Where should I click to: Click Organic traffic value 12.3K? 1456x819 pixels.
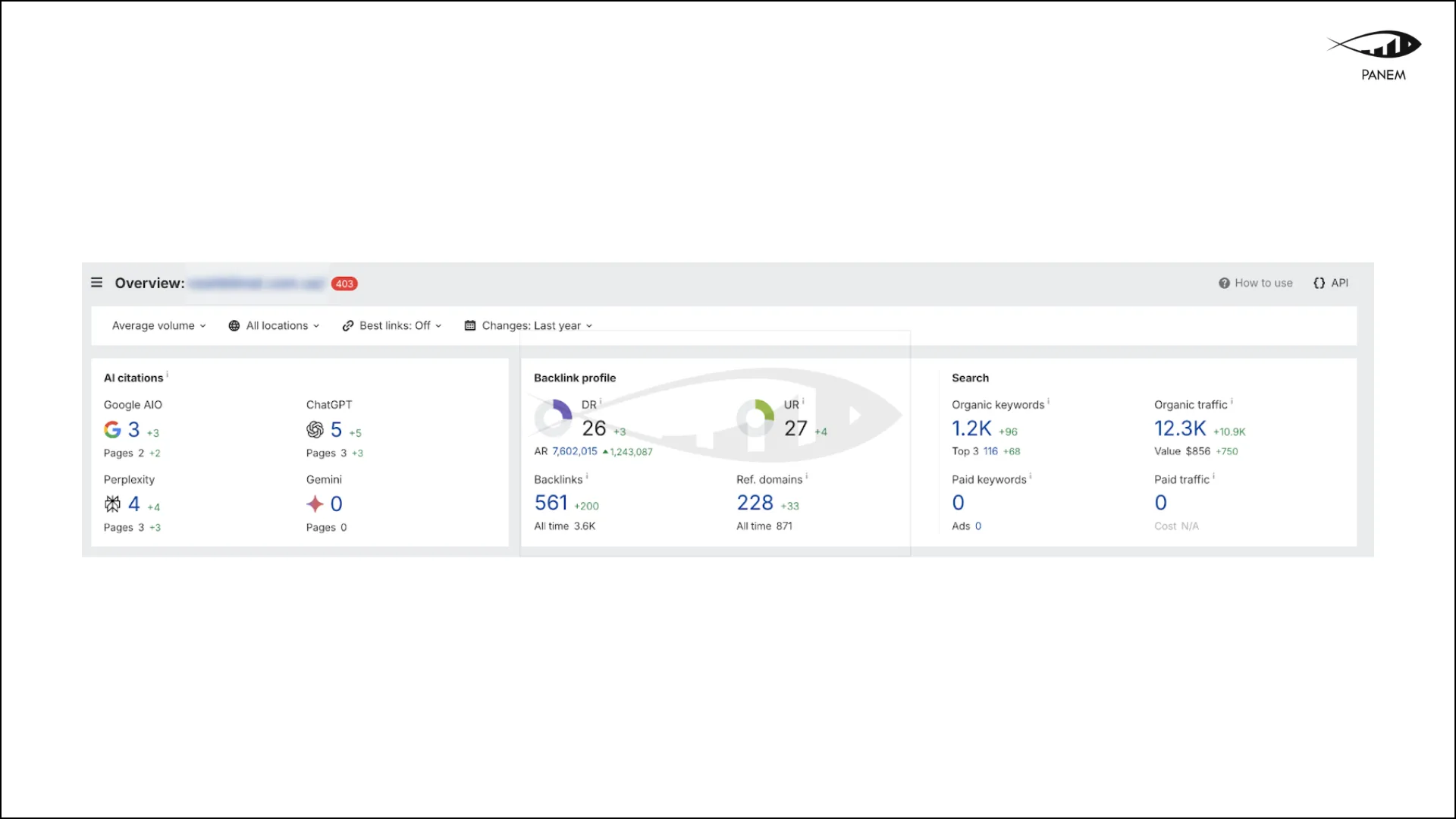pyautogui.click(x=1180, y=428)
